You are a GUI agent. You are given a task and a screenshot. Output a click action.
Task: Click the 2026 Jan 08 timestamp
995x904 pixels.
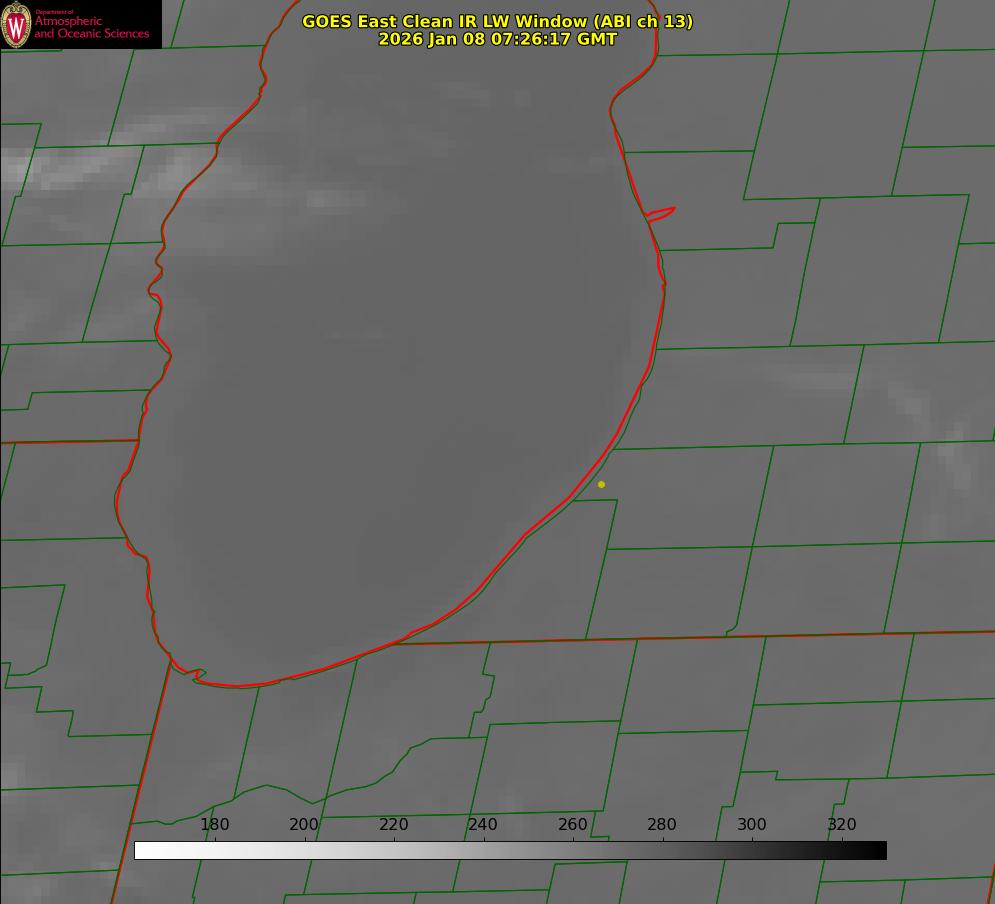pos(497,39)
